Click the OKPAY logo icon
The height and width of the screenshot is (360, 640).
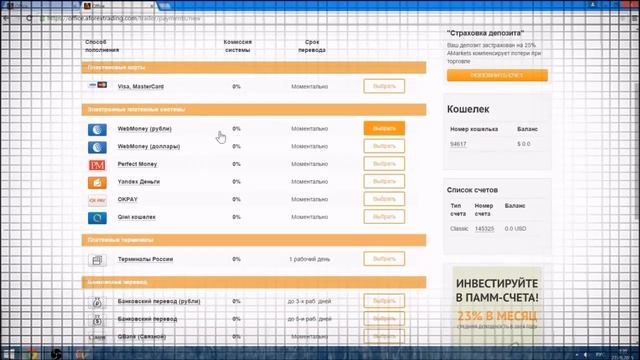(x=97, y=200)
